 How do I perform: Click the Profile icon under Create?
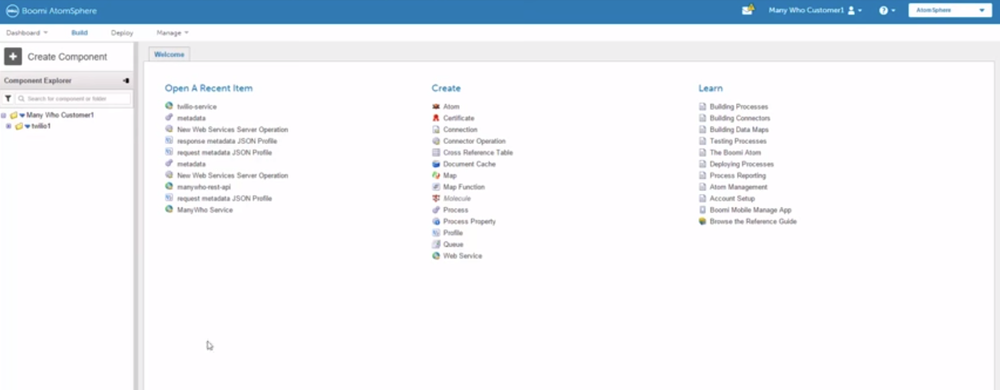click(x=436, y=233)
